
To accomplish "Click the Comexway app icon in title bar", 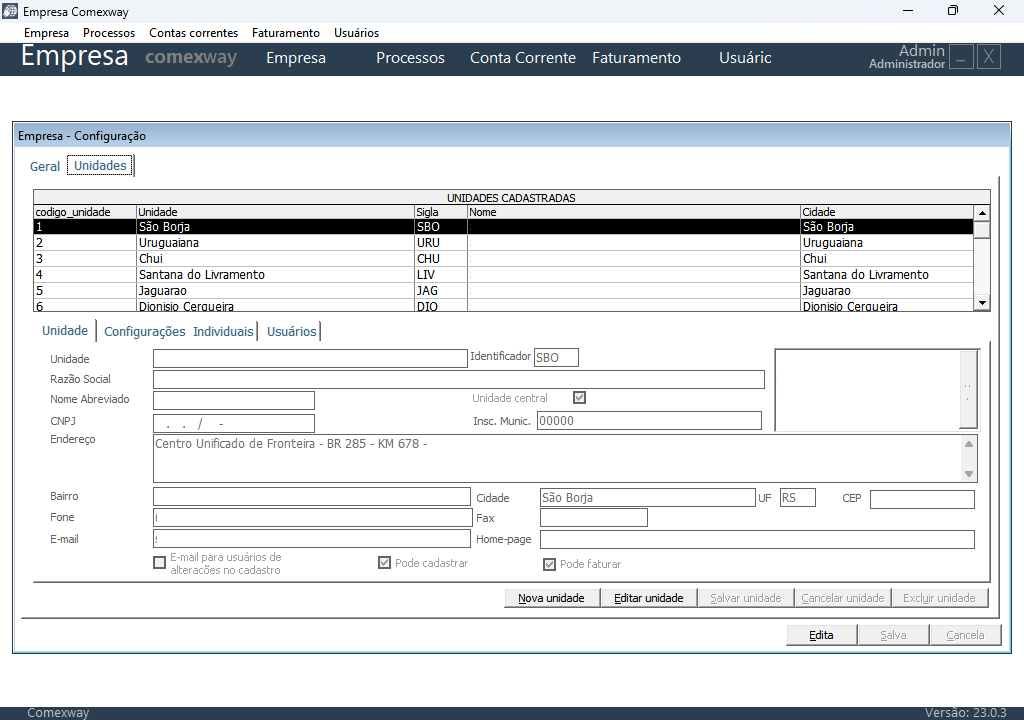I will click(x=10, y=11).
